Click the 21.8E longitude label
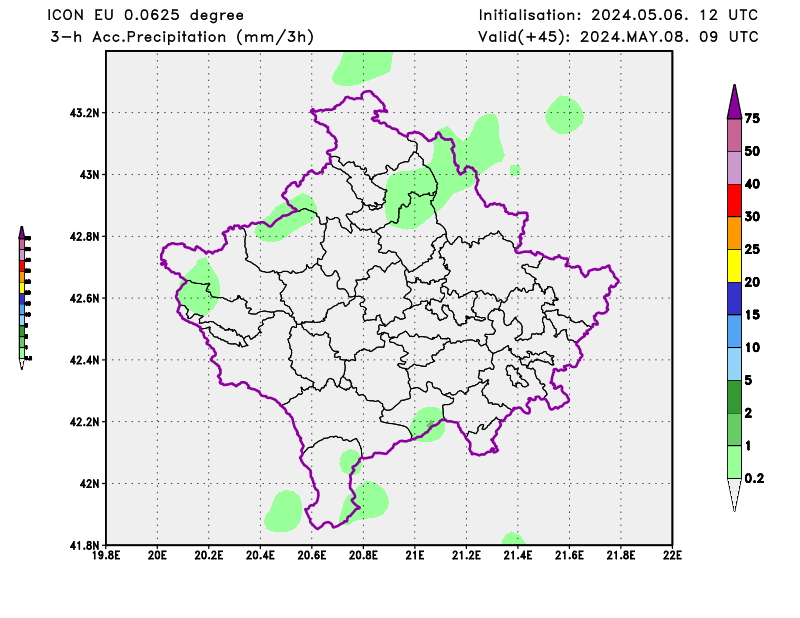The image size is (800, 618). pos(621,555)
